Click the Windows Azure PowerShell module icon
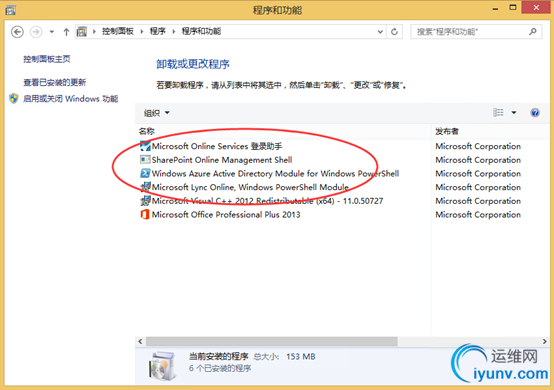This screenshot has height=390, width=554. (x=145, y=173)
